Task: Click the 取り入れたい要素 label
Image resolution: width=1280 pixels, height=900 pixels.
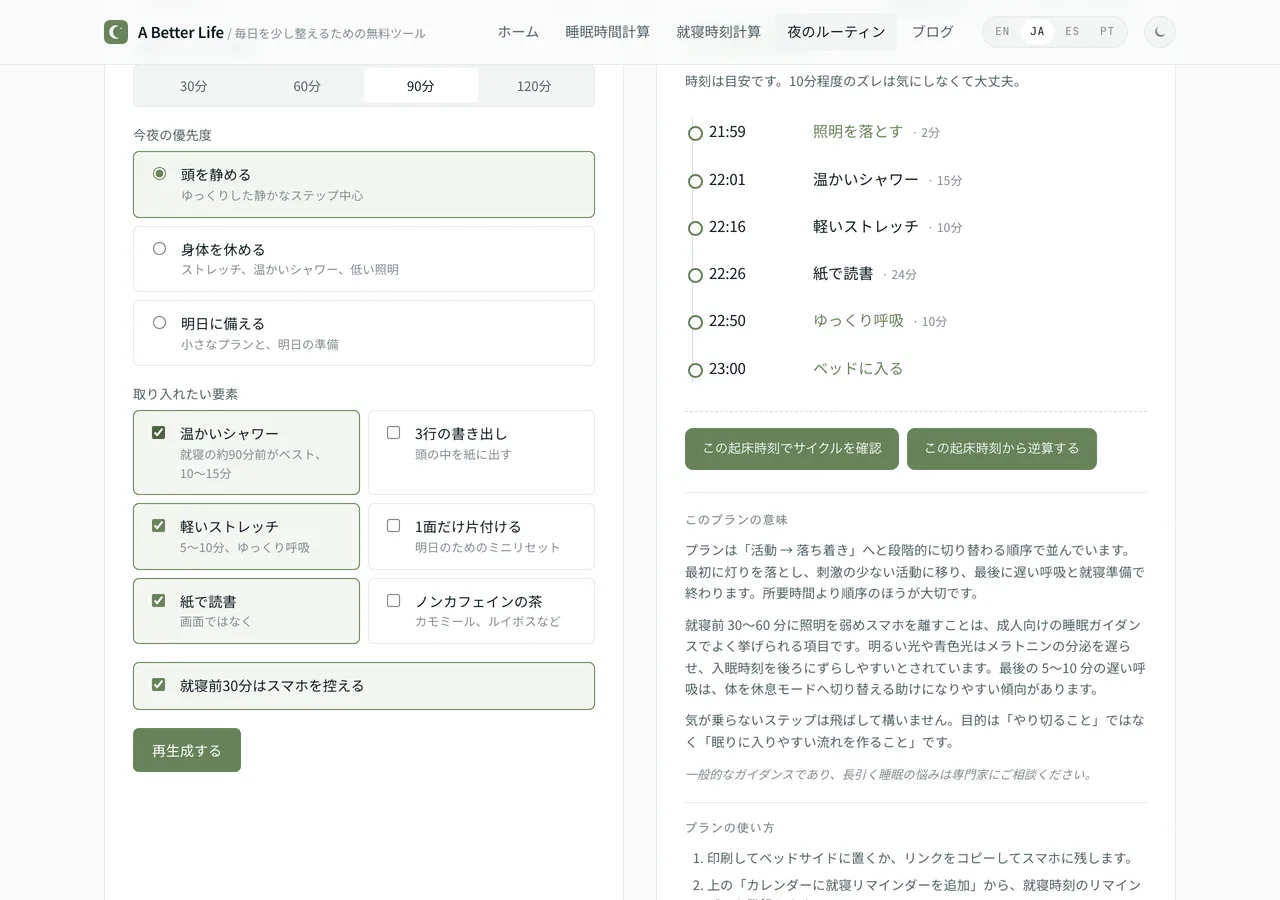Action: coord(185,394)
